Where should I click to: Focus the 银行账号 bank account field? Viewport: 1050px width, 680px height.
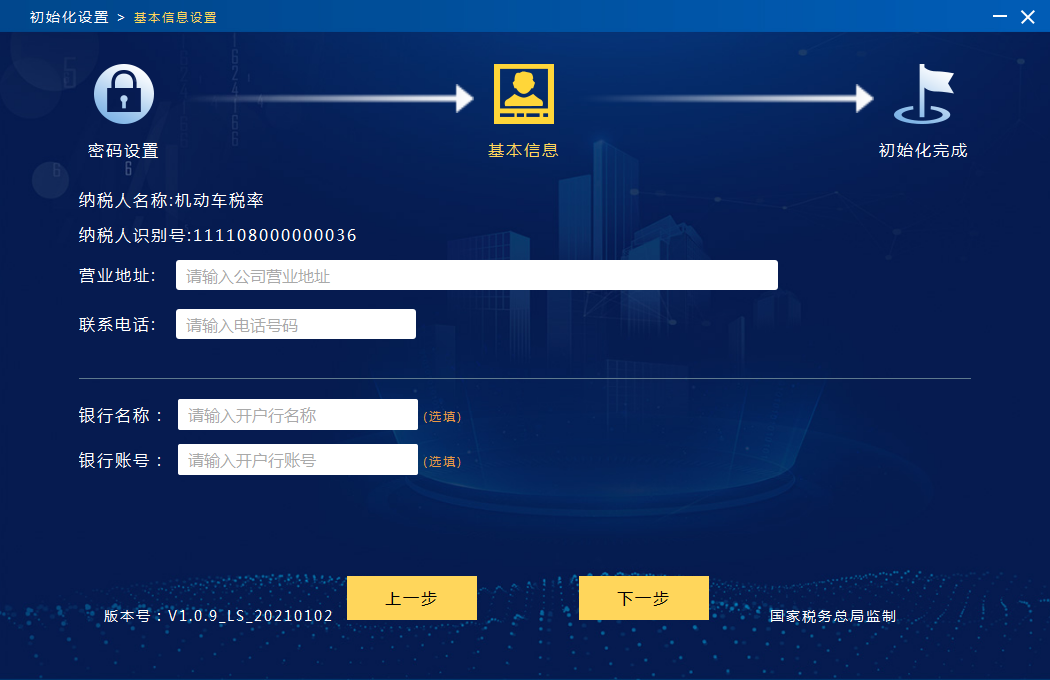click(x=297, y=460)
